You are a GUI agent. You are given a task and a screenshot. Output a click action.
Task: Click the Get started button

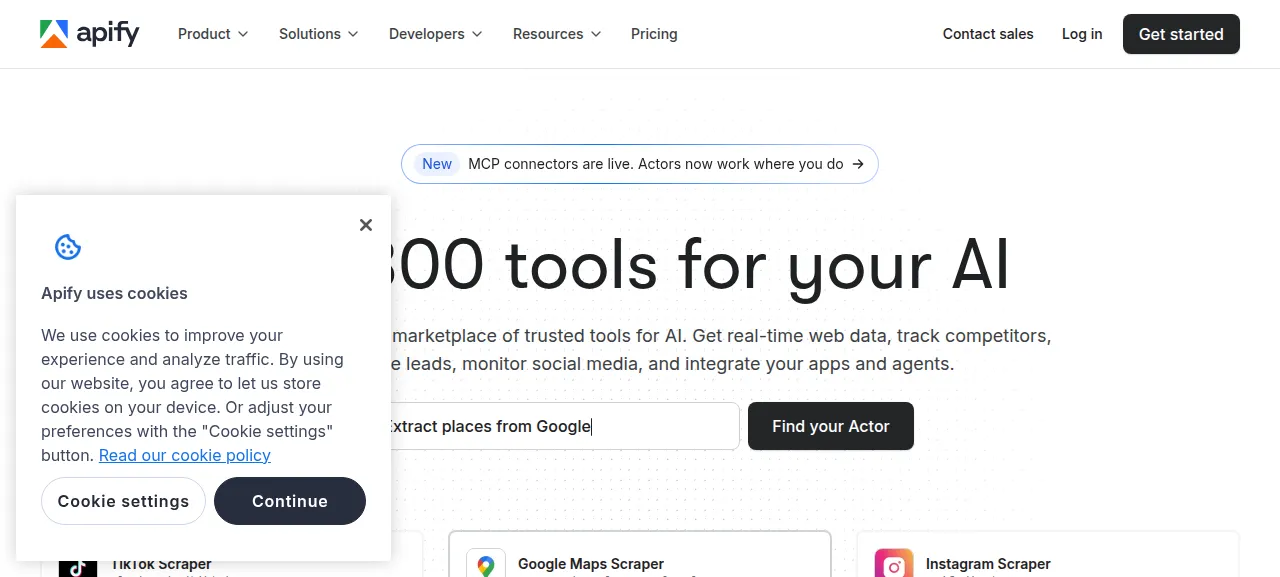(1181, 34)
